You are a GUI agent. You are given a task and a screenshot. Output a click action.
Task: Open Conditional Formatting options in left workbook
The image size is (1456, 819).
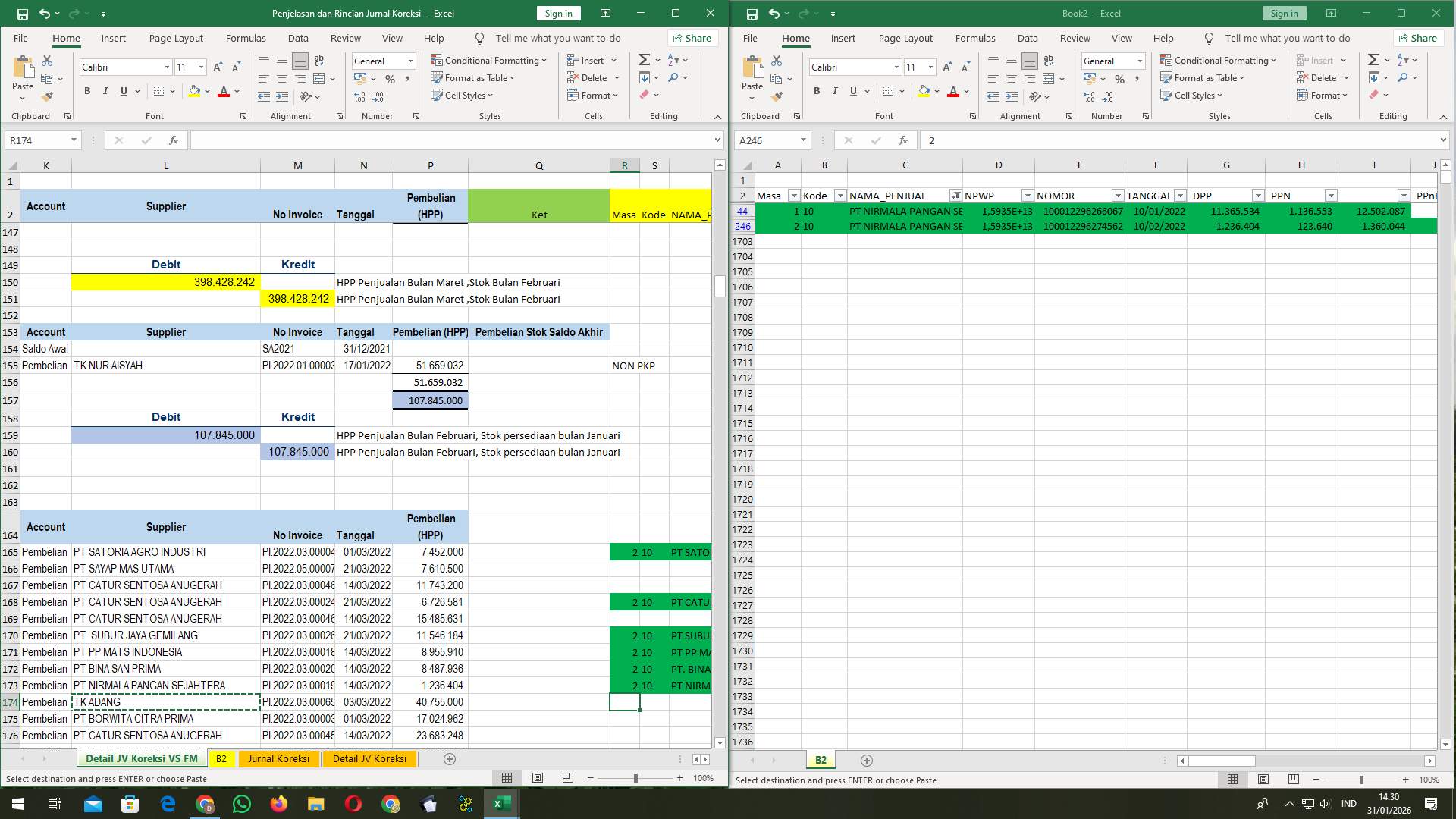[489, 60]
